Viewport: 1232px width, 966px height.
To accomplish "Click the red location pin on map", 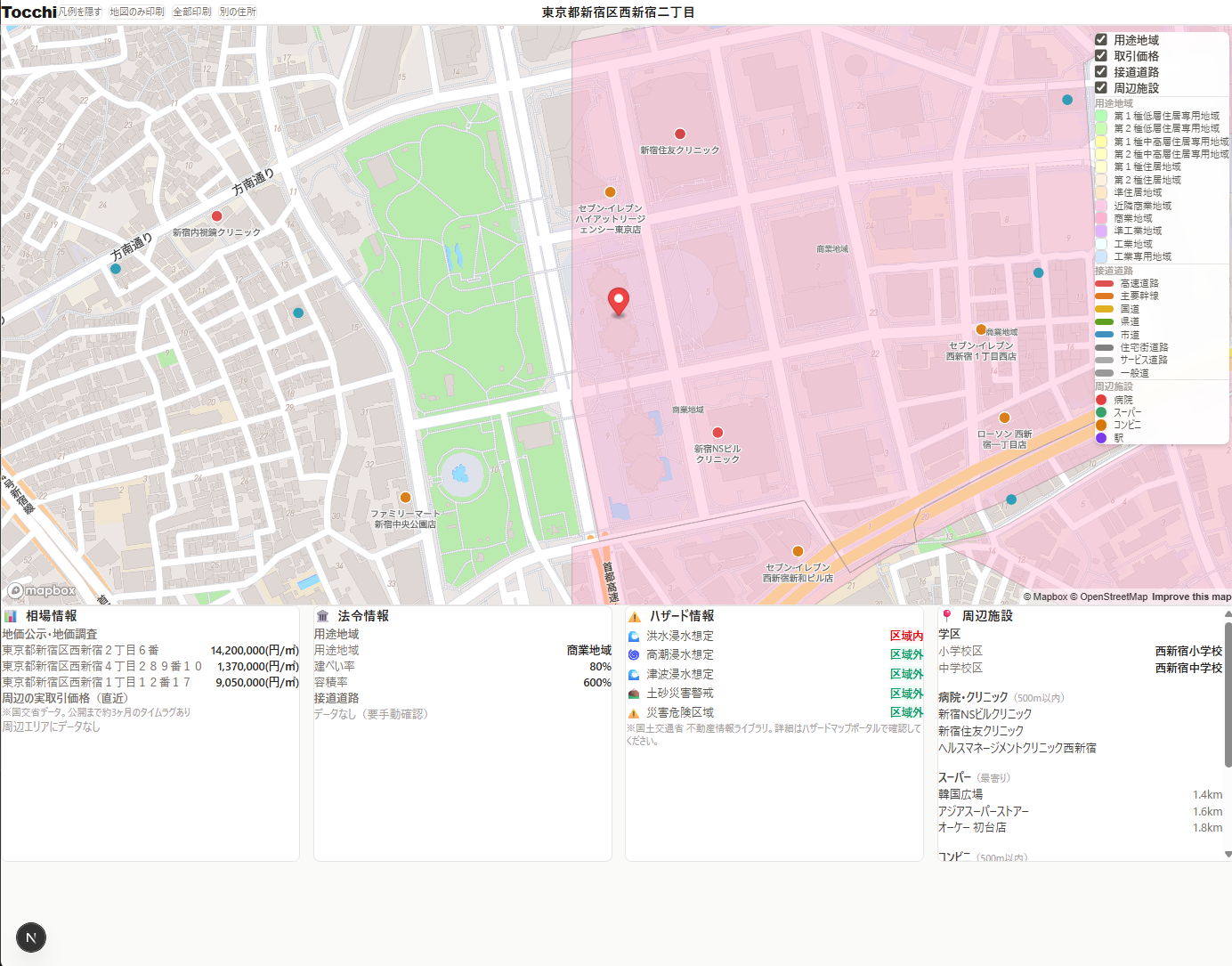I will coord(618,301).
